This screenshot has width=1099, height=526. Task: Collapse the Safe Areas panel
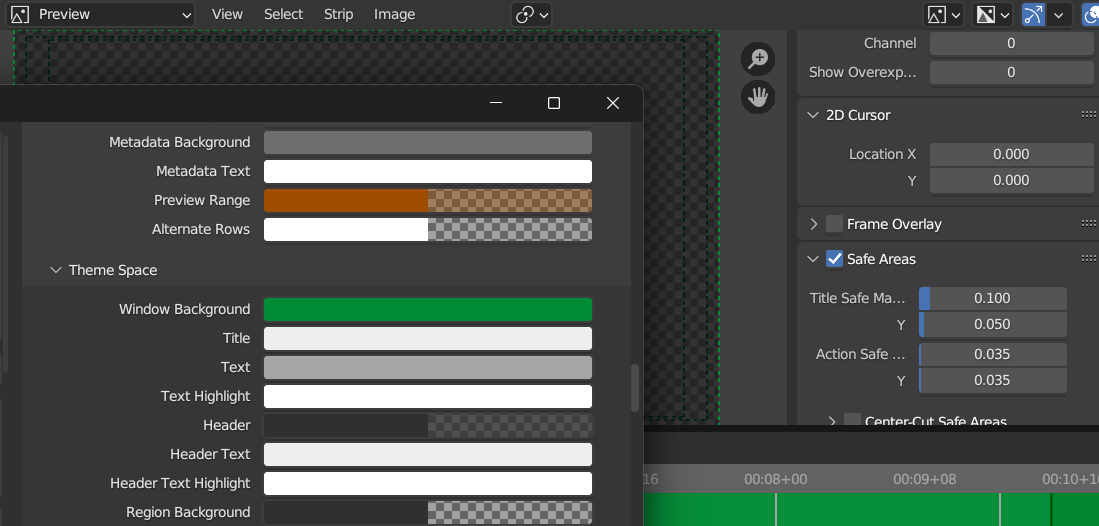[x=813, y=259]
